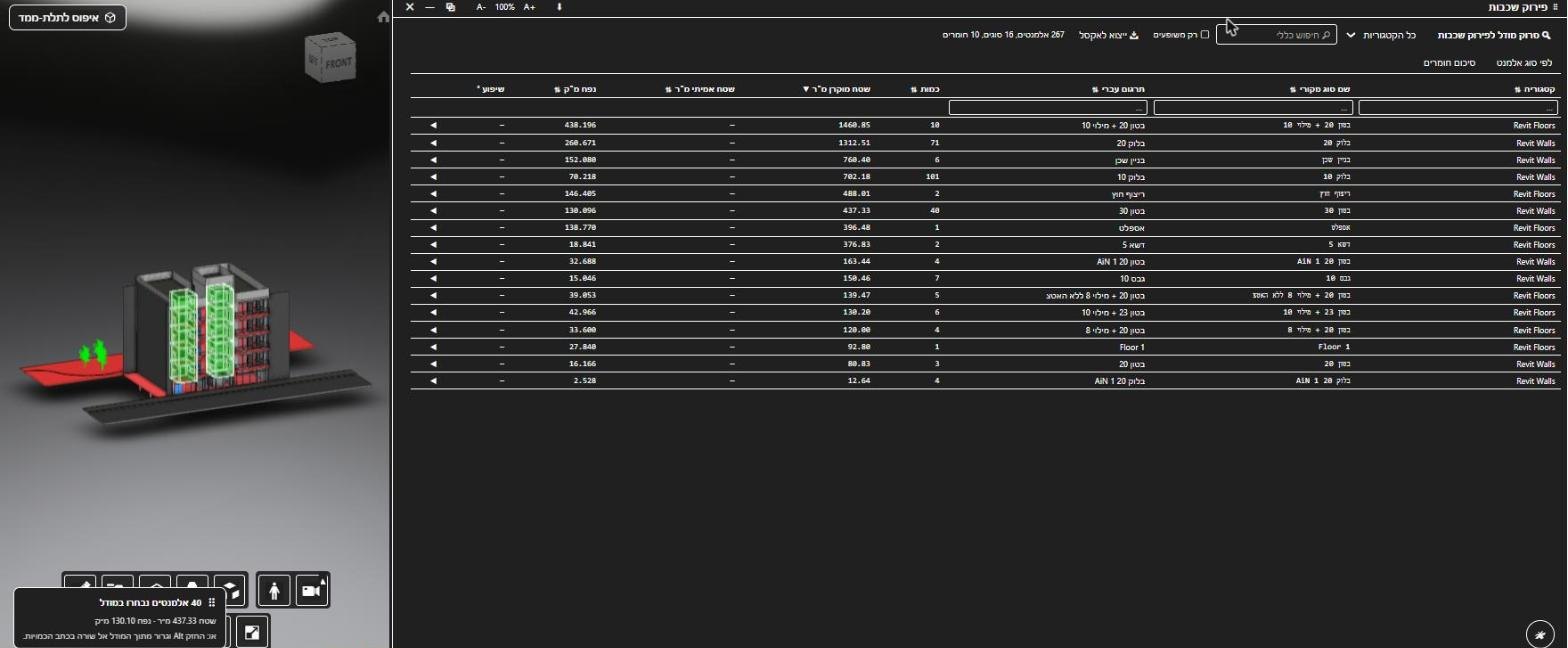Click the down-arrow icon beside A+

click(559, 7)
